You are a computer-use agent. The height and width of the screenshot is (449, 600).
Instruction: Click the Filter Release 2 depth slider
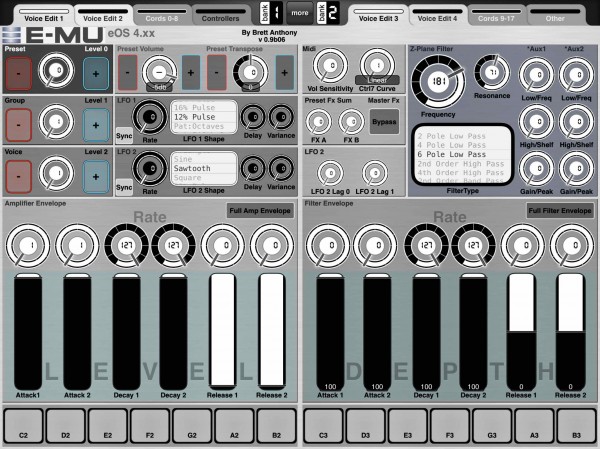(571, 331)
